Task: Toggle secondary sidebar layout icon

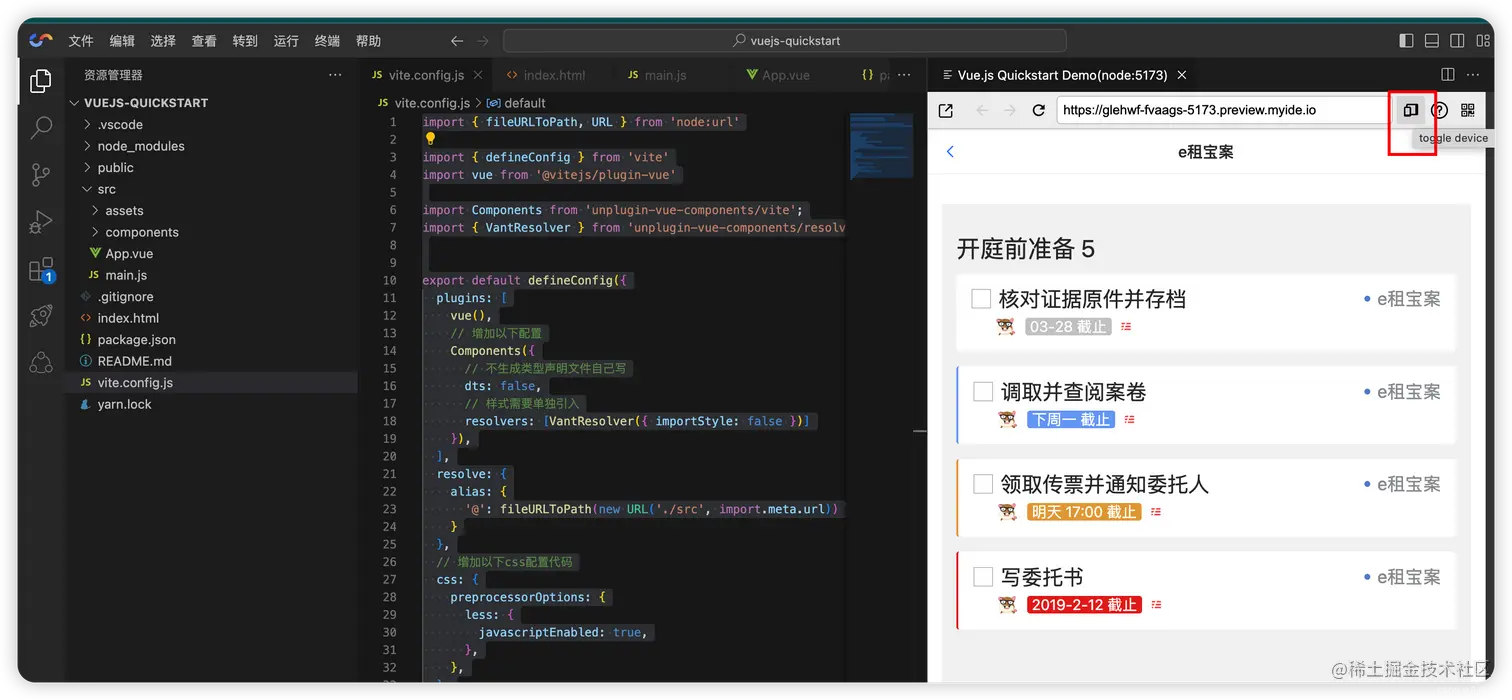Action: tap(1457, 41)
